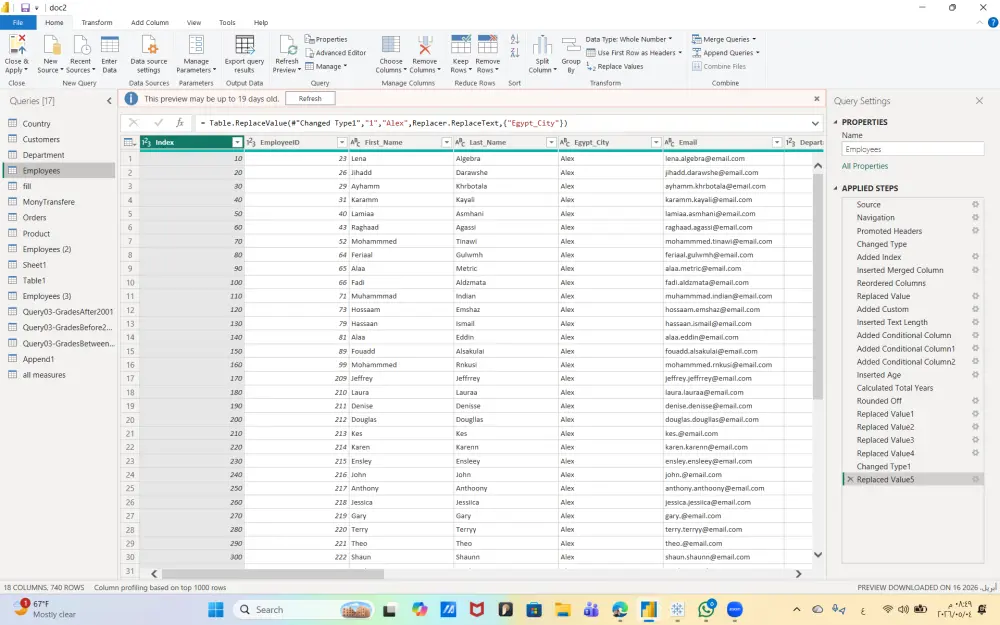The height and width of the screenshot is (625, 1000).
Task: Click the Choose Columns icon
Action: point(391,46)
